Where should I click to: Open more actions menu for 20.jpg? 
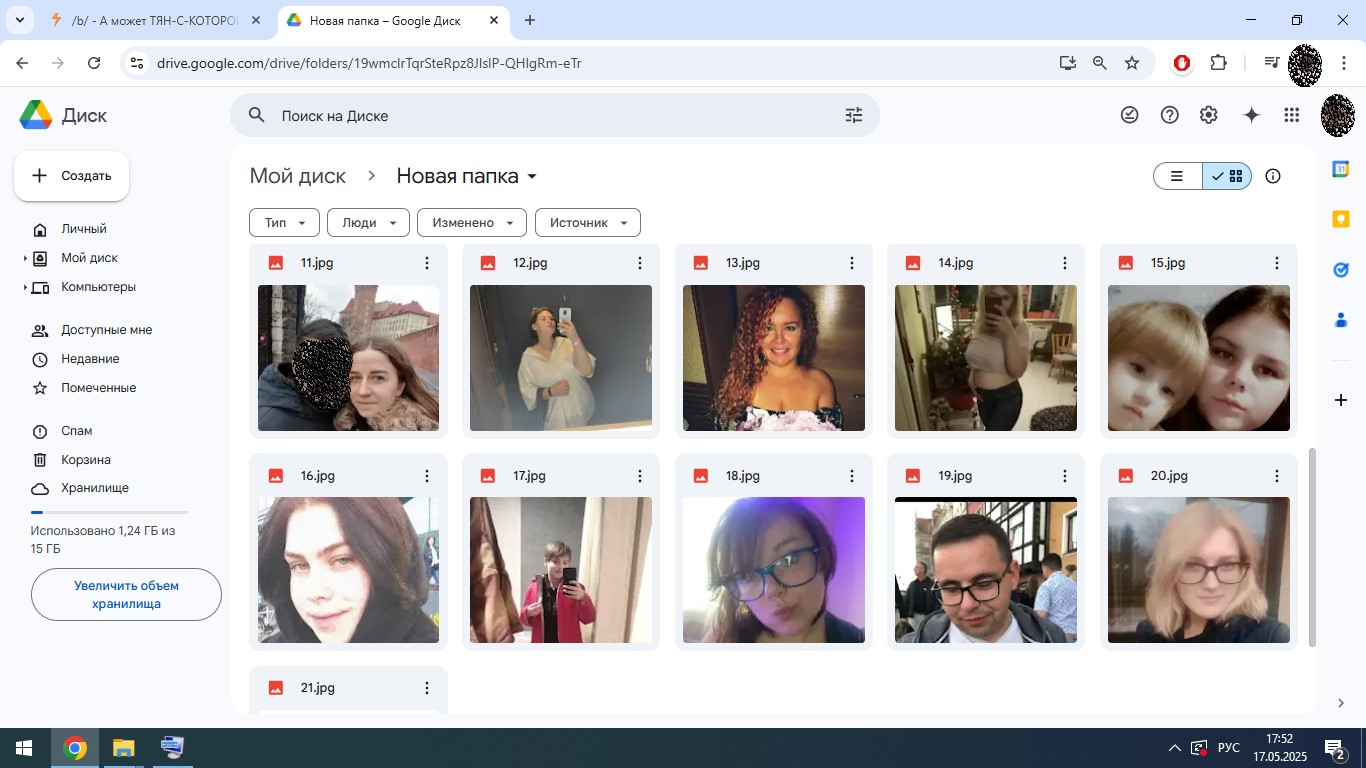point(1277,476)
